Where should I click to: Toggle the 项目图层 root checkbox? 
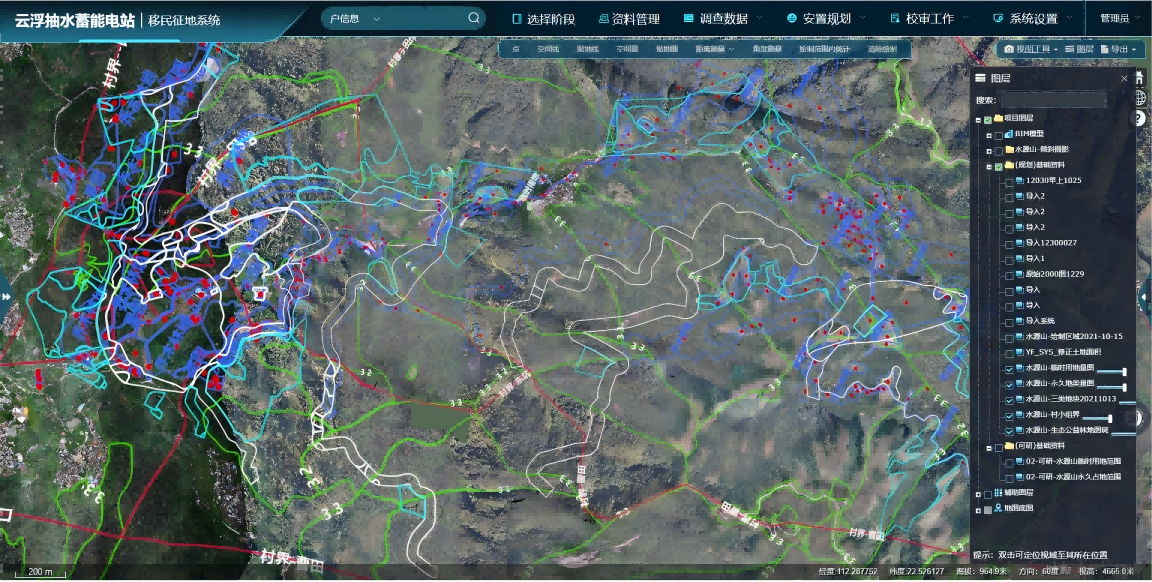coord(988,118)
